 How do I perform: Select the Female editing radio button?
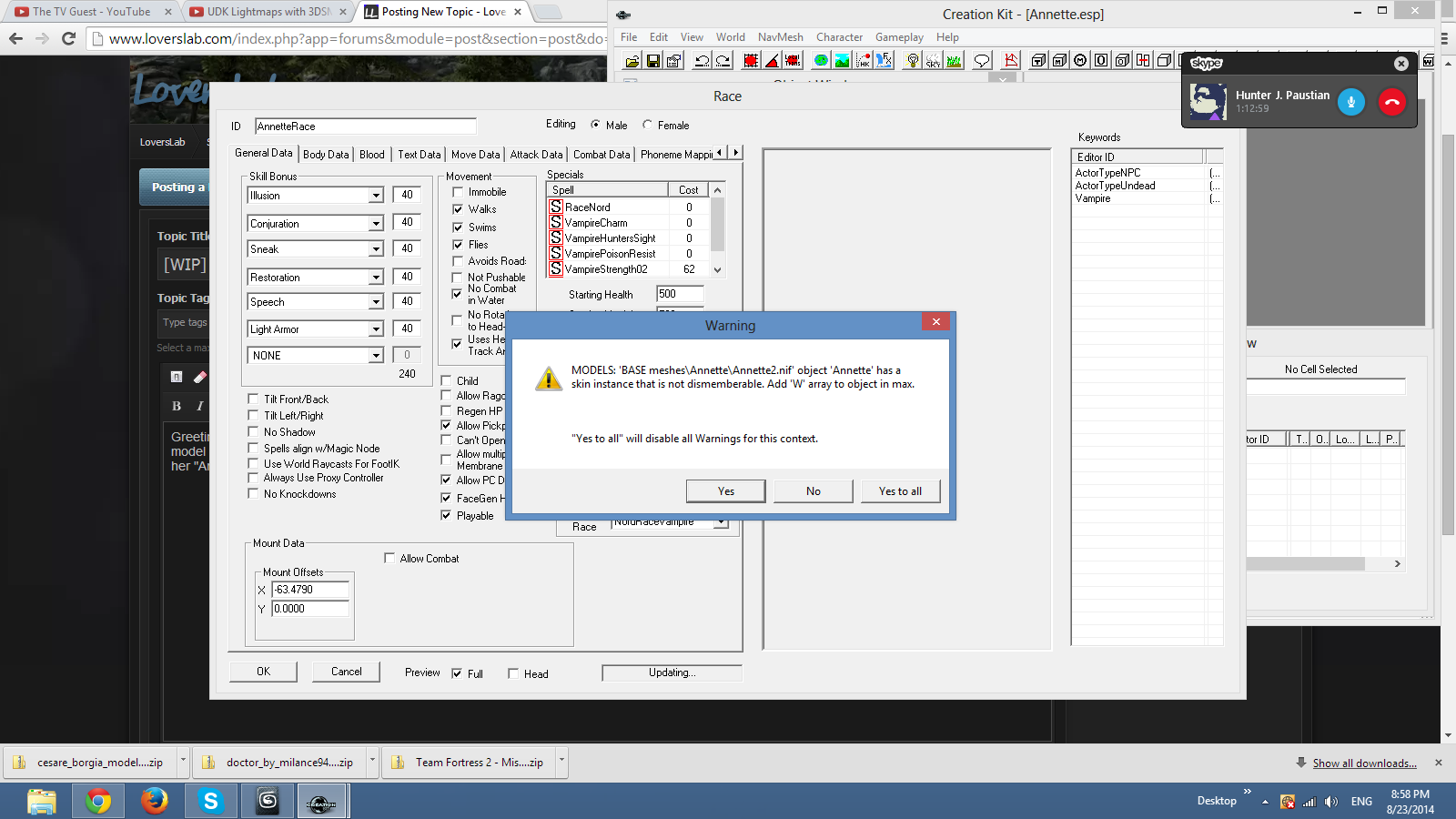(648, 125)
